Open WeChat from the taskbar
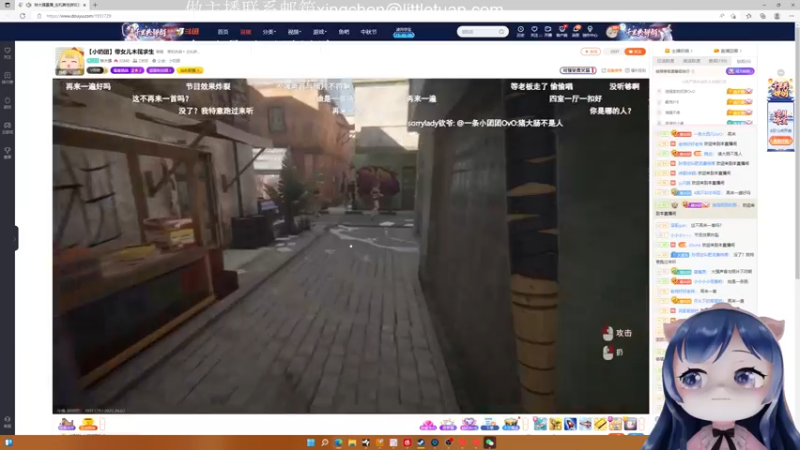 489,442
